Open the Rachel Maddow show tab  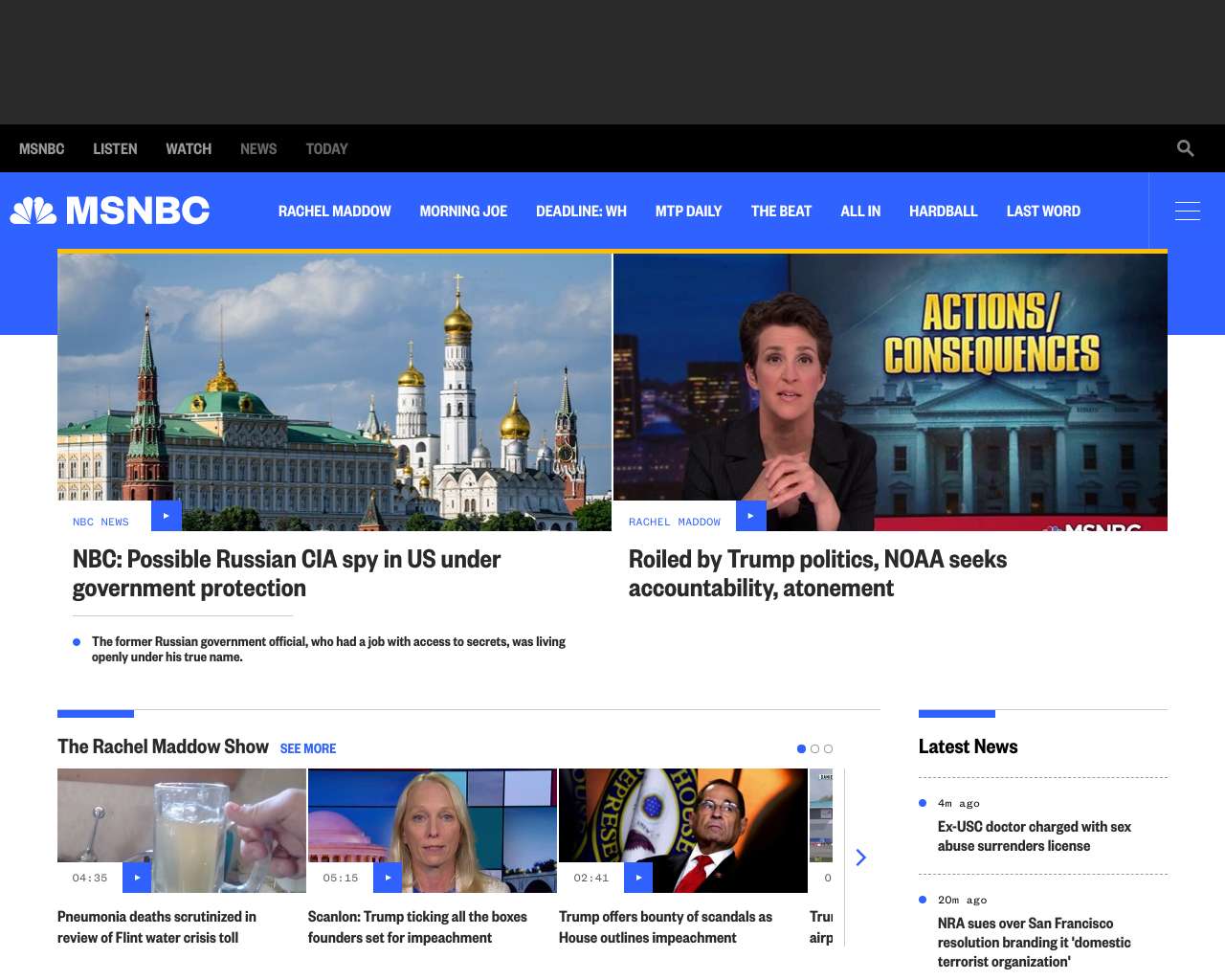(x=335, y=211)
